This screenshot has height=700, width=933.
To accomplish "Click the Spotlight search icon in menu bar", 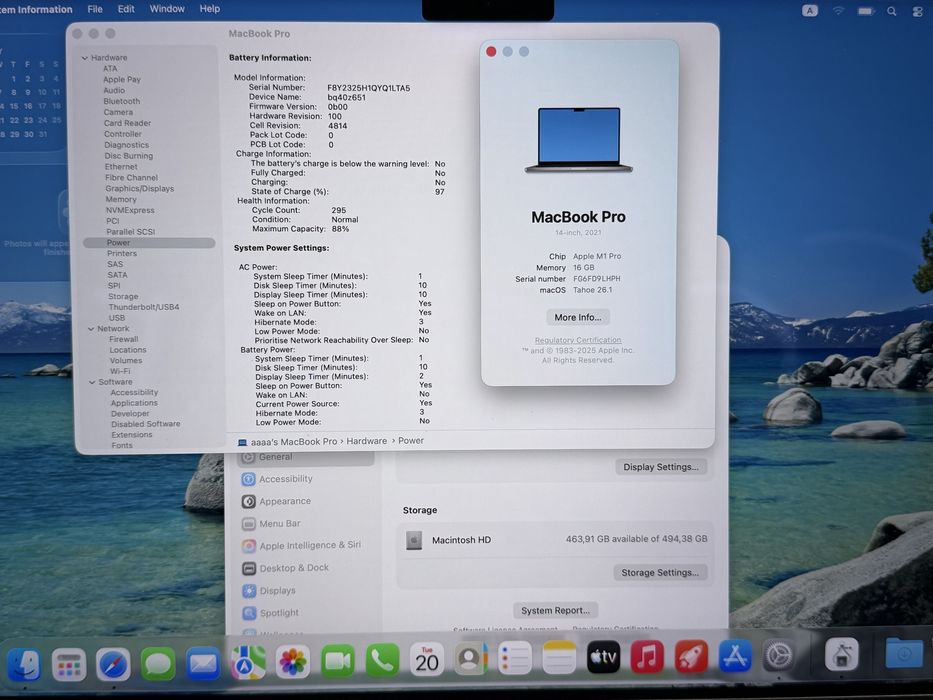I will tap(891, 11).
